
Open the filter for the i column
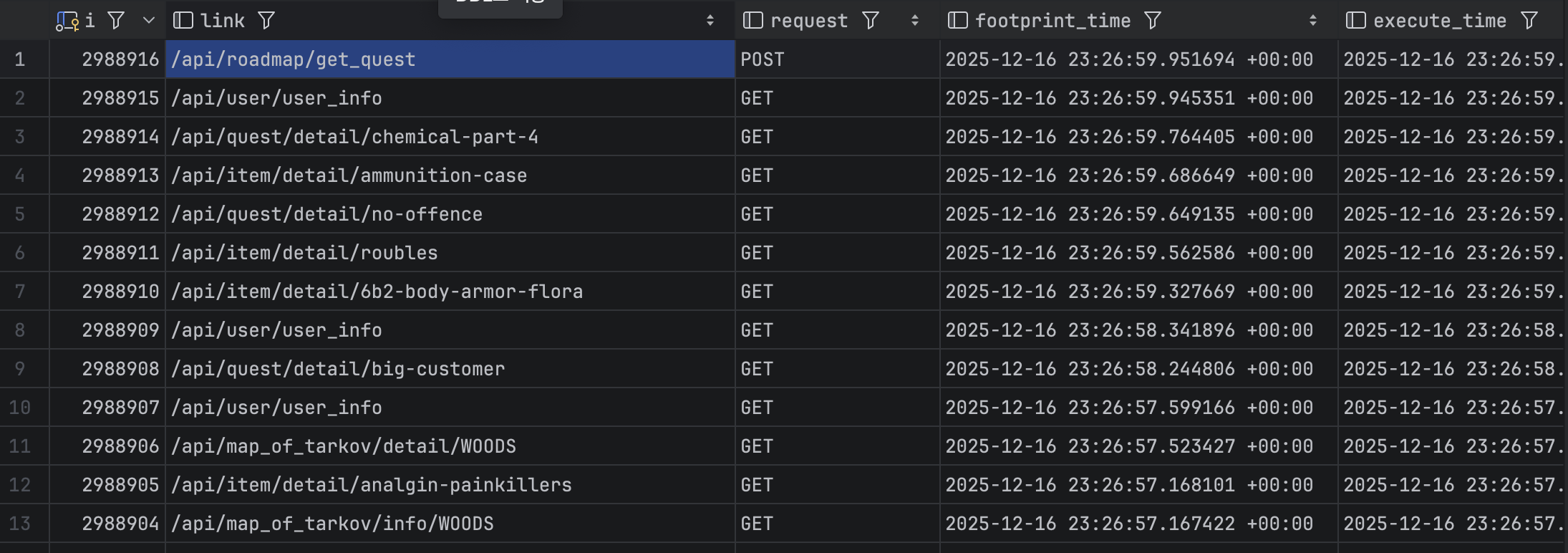pos(116,21)
